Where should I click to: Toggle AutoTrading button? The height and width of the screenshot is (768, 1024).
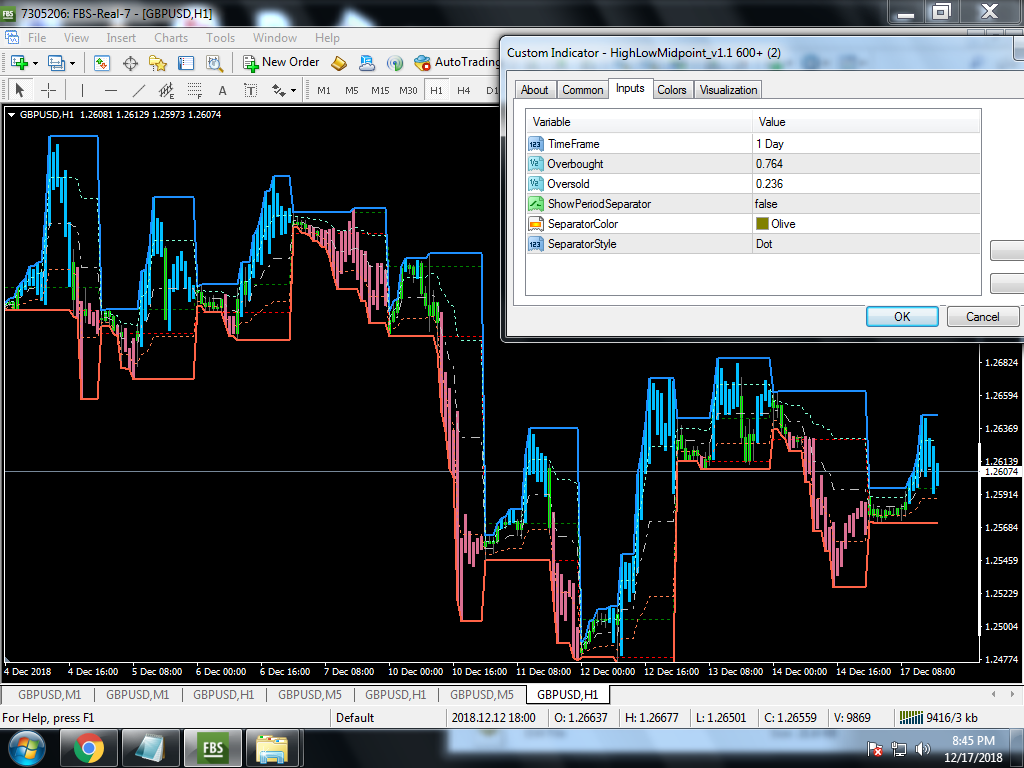coord(456,62)
